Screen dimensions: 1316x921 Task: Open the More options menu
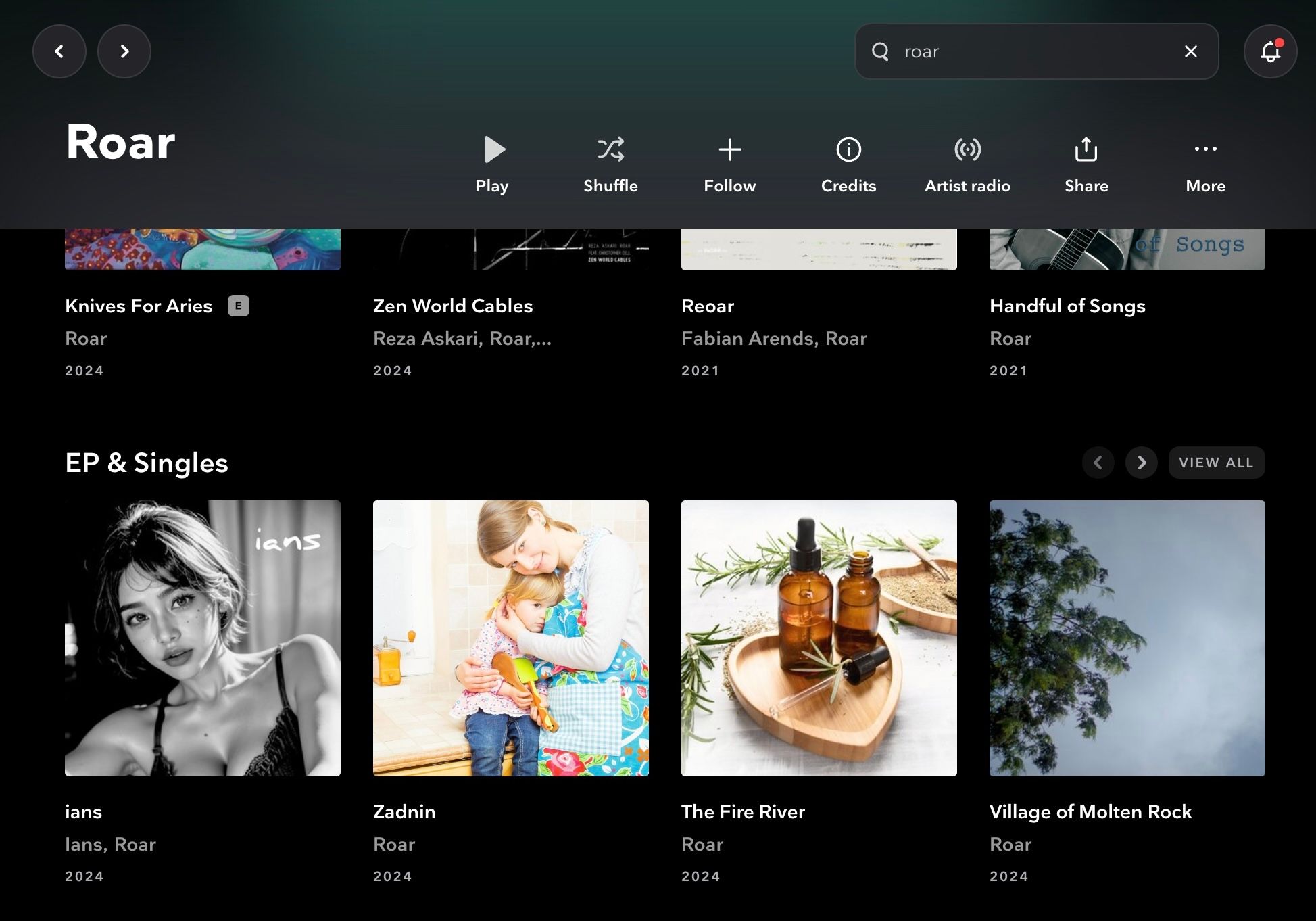click(x=1206, y=165)
